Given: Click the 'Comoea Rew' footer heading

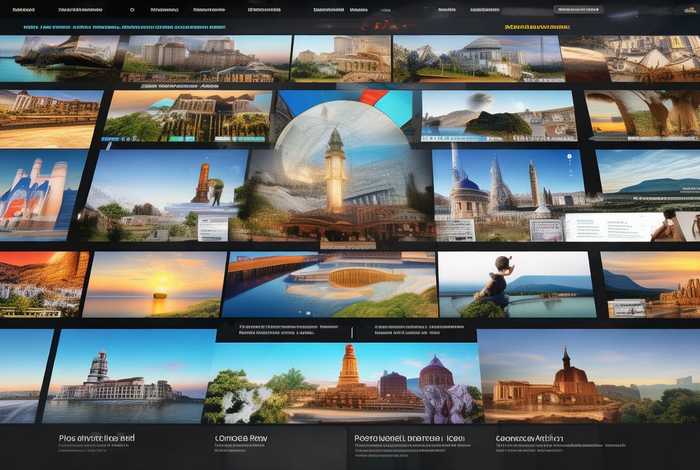Looking at the screenshot, I should 242,438.
